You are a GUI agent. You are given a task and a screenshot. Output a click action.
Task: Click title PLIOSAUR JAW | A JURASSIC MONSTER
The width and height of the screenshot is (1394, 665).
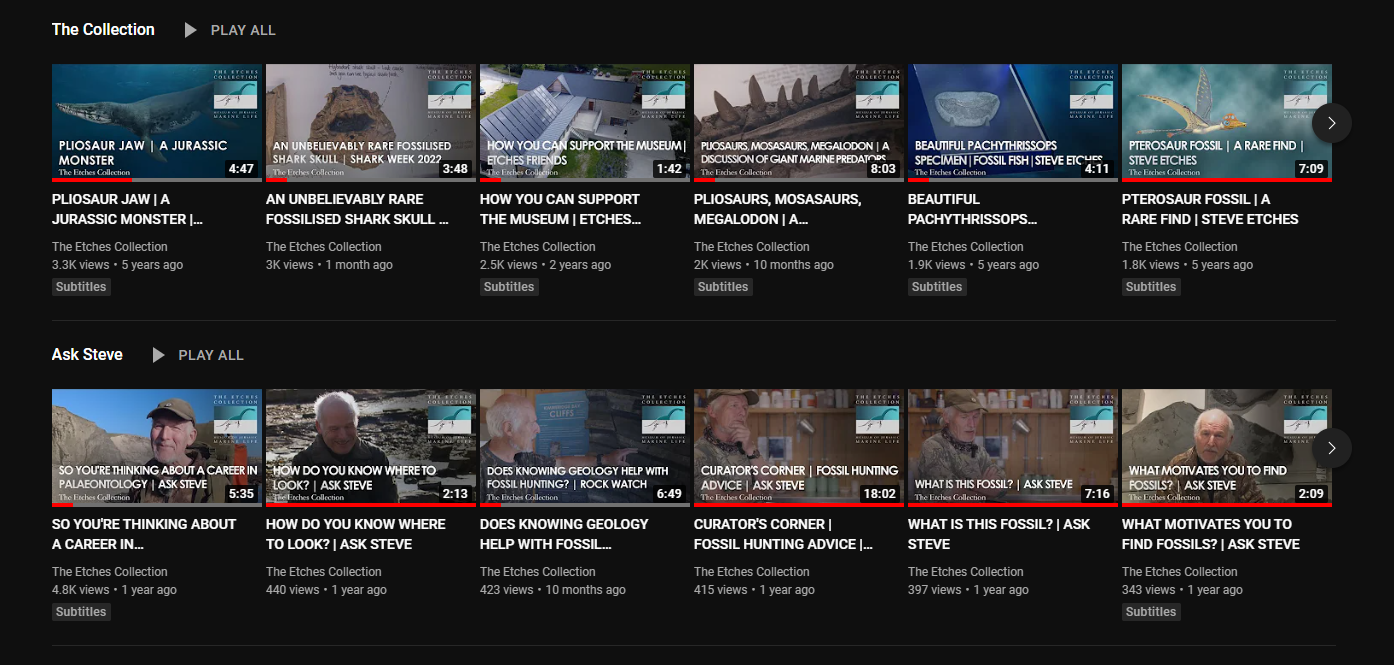coord(127,209)
